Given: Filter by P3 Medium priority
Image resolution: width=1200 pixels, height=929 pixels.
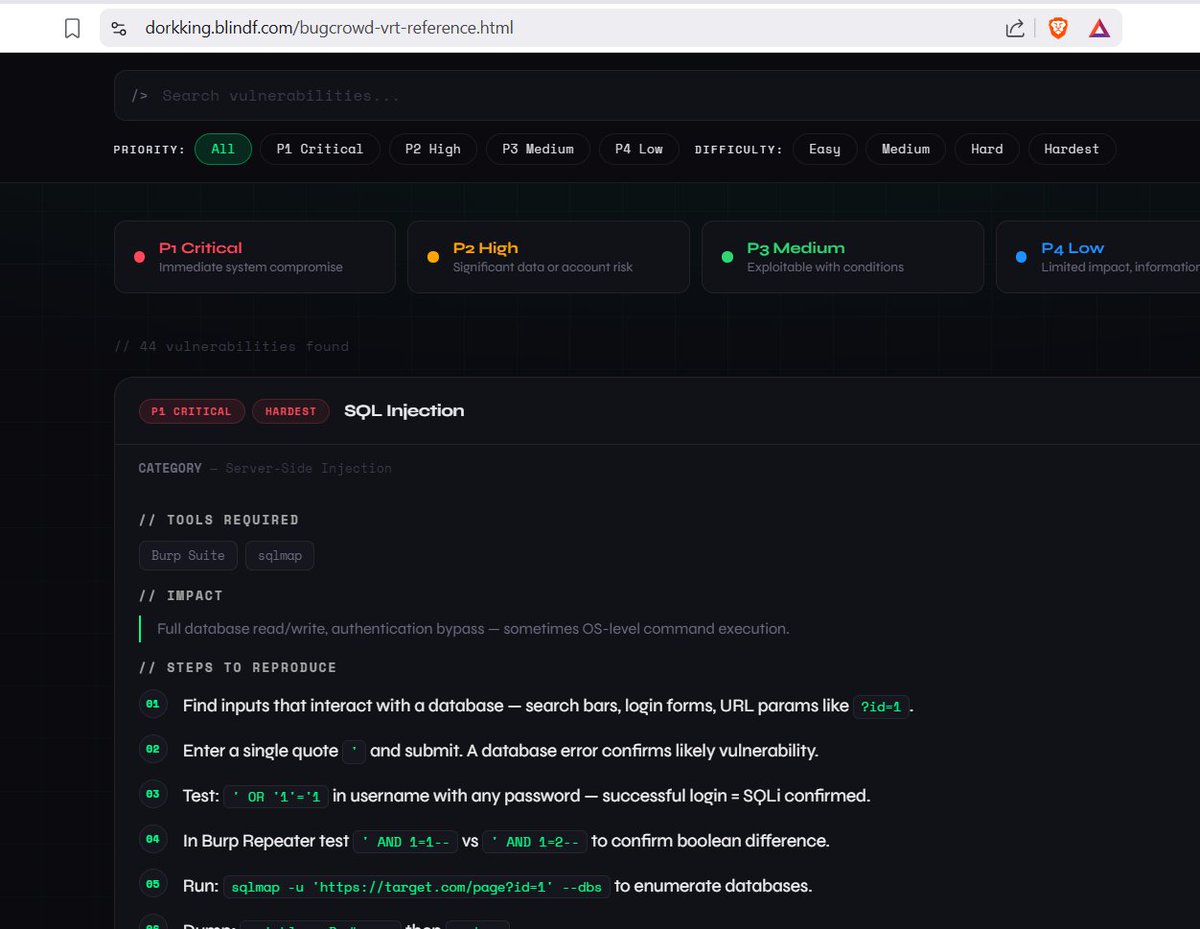Looking at the screenshot, I should pyautogui.click(x=538, y=149).
